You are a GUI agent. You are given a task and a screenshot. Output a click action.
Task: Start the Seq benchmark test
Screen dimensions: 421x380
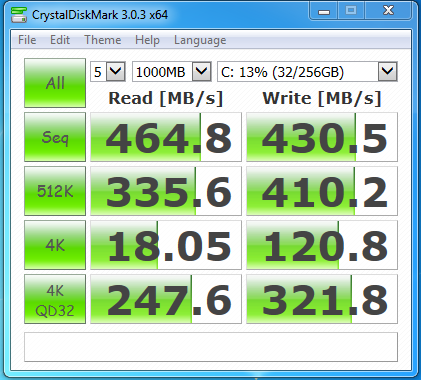coord(55,137)
